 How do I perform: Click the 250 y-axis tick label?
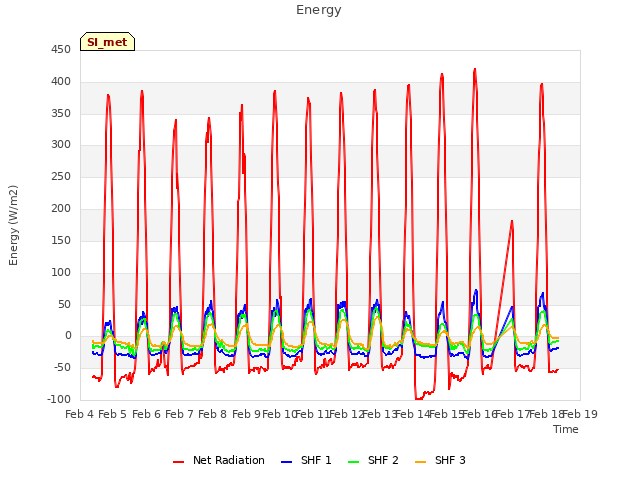click(x=61, y=176)
